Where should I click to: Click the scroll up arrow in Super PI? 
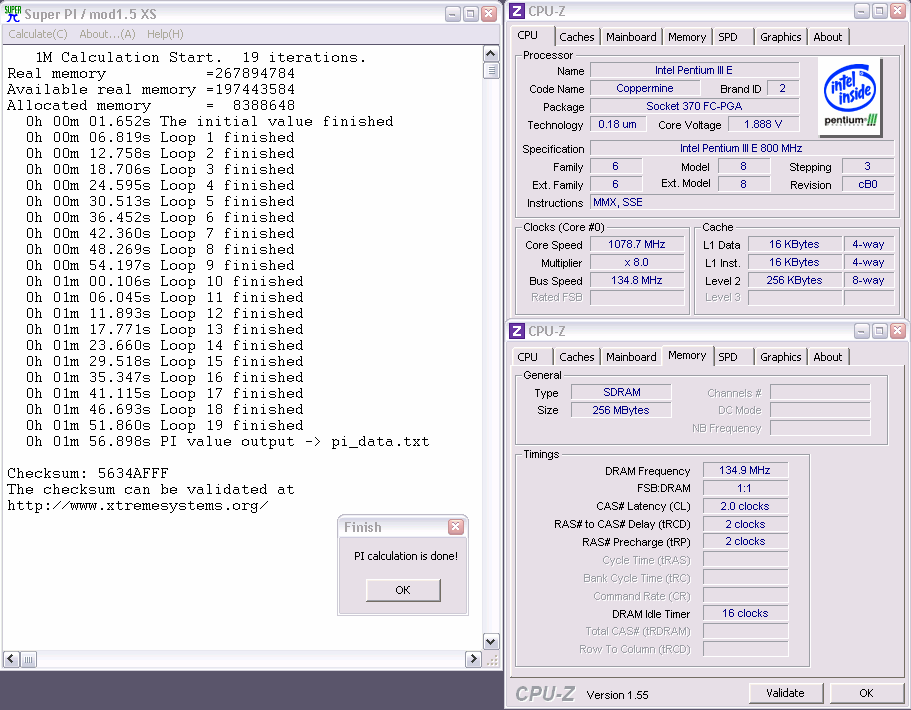pyautogui.click(x=491, y=54)
